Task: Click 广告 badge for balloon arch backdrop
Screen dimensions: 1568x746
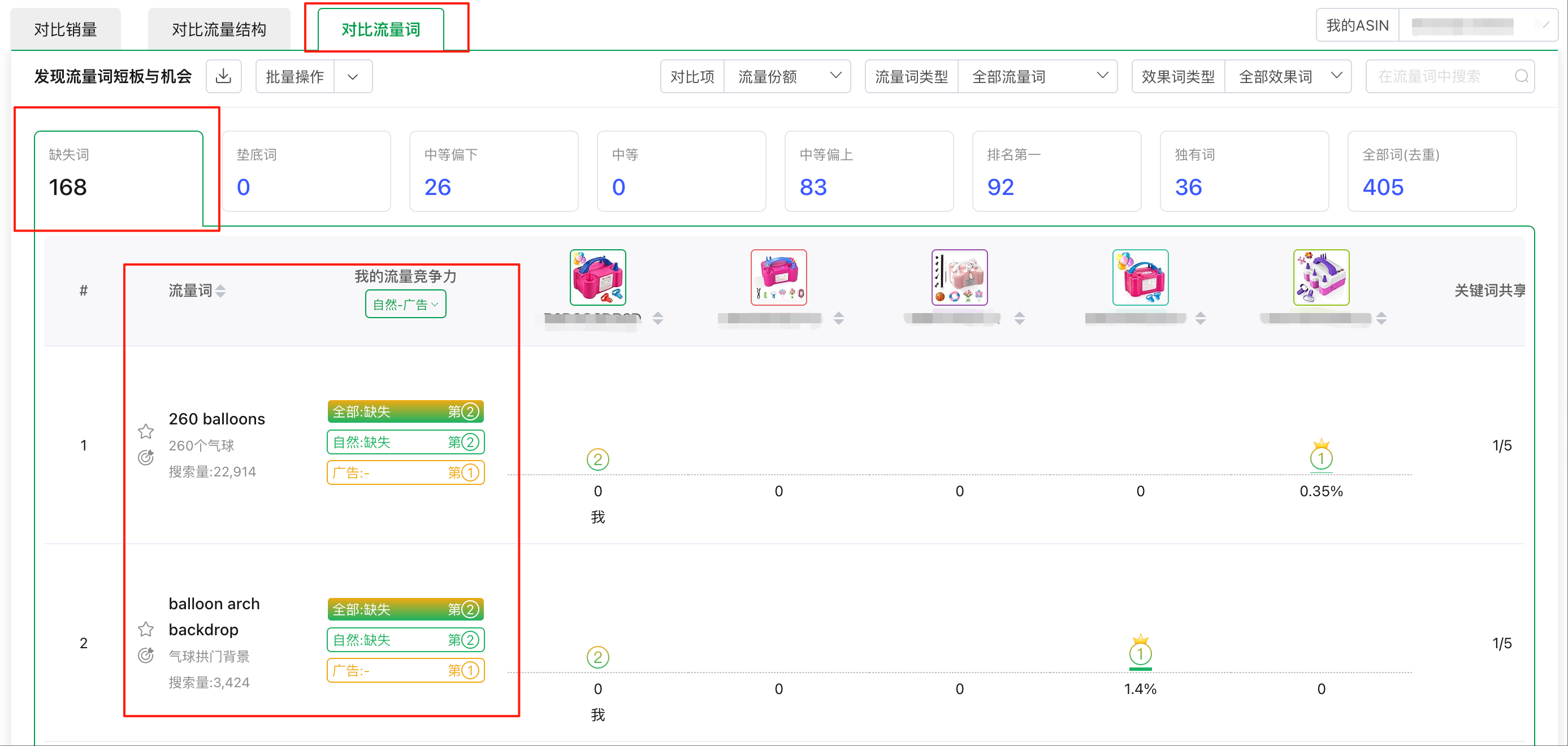Action: pyautogui.click(x=405, y=670)
